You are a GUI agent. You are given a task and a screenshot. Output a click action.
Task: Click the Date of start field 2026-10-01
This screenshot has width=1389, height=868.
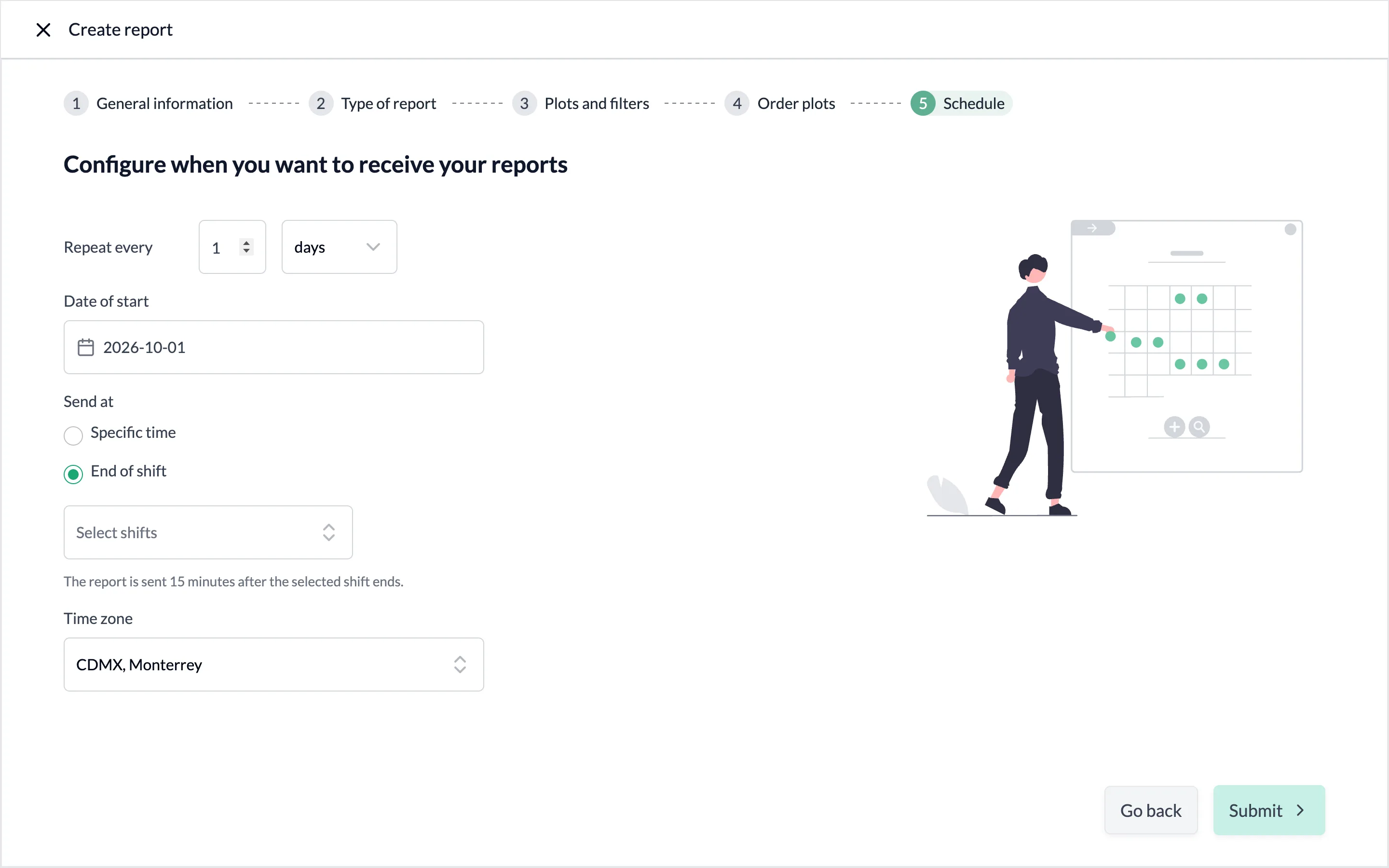pos(274,347)
